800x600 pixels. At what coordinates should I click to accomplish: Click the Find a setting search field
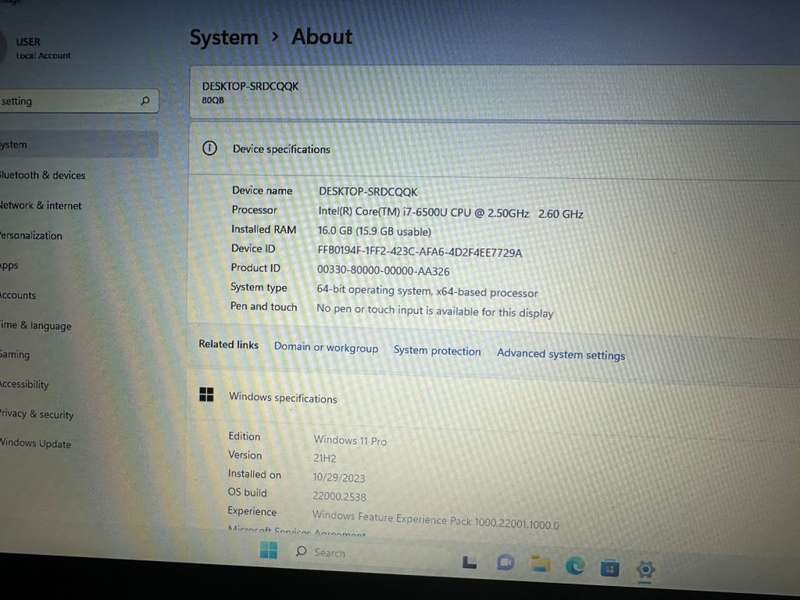pos(78,101)
